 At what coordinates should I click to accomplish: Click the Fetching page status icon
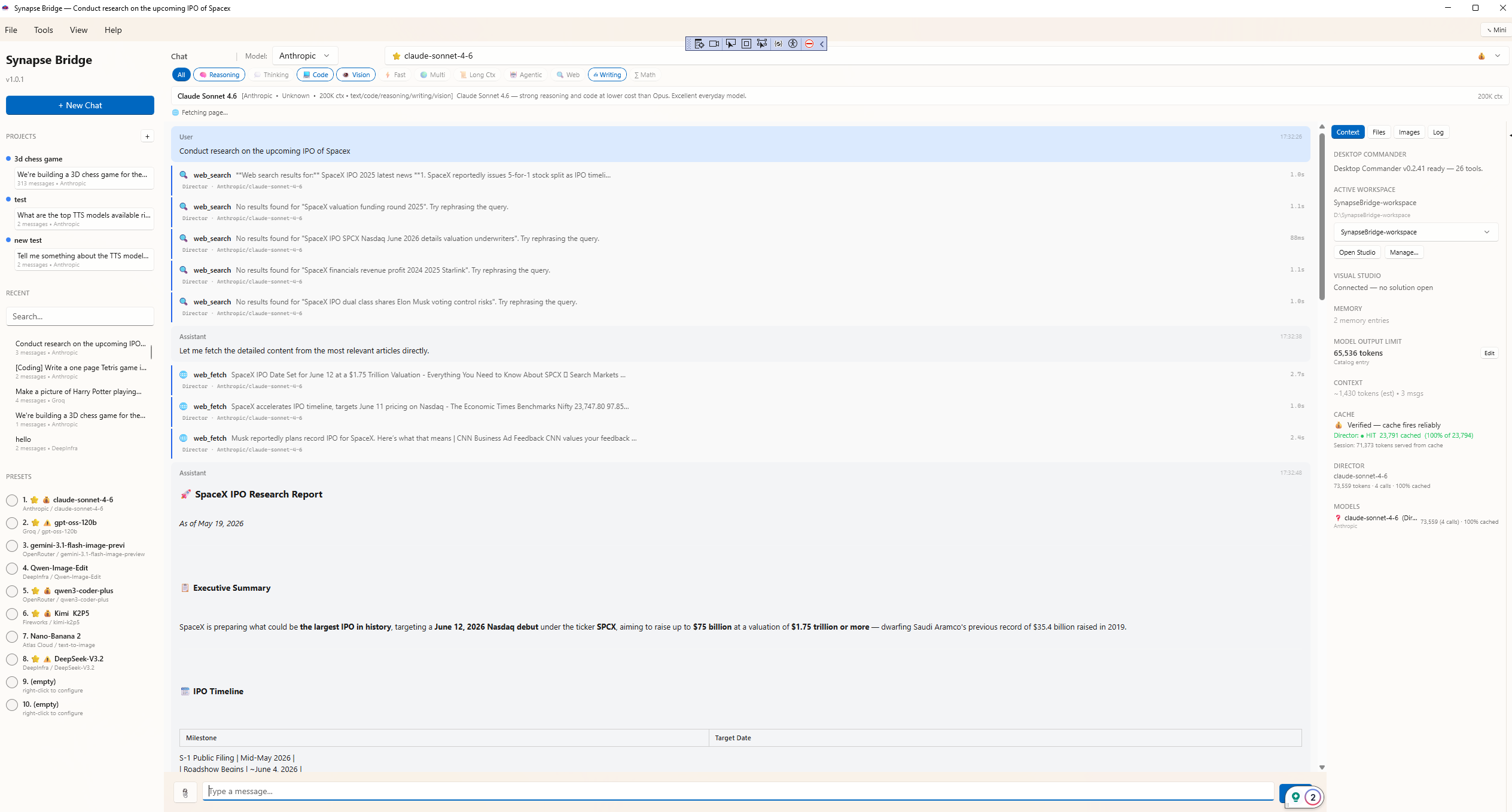(175, 112)
